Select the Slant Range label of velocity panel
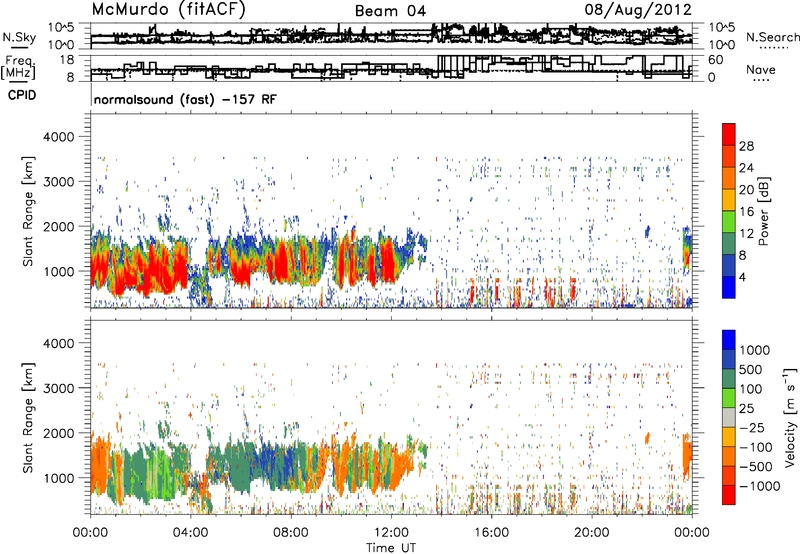This screenshot has width=800, height=554. coord(28,418)
